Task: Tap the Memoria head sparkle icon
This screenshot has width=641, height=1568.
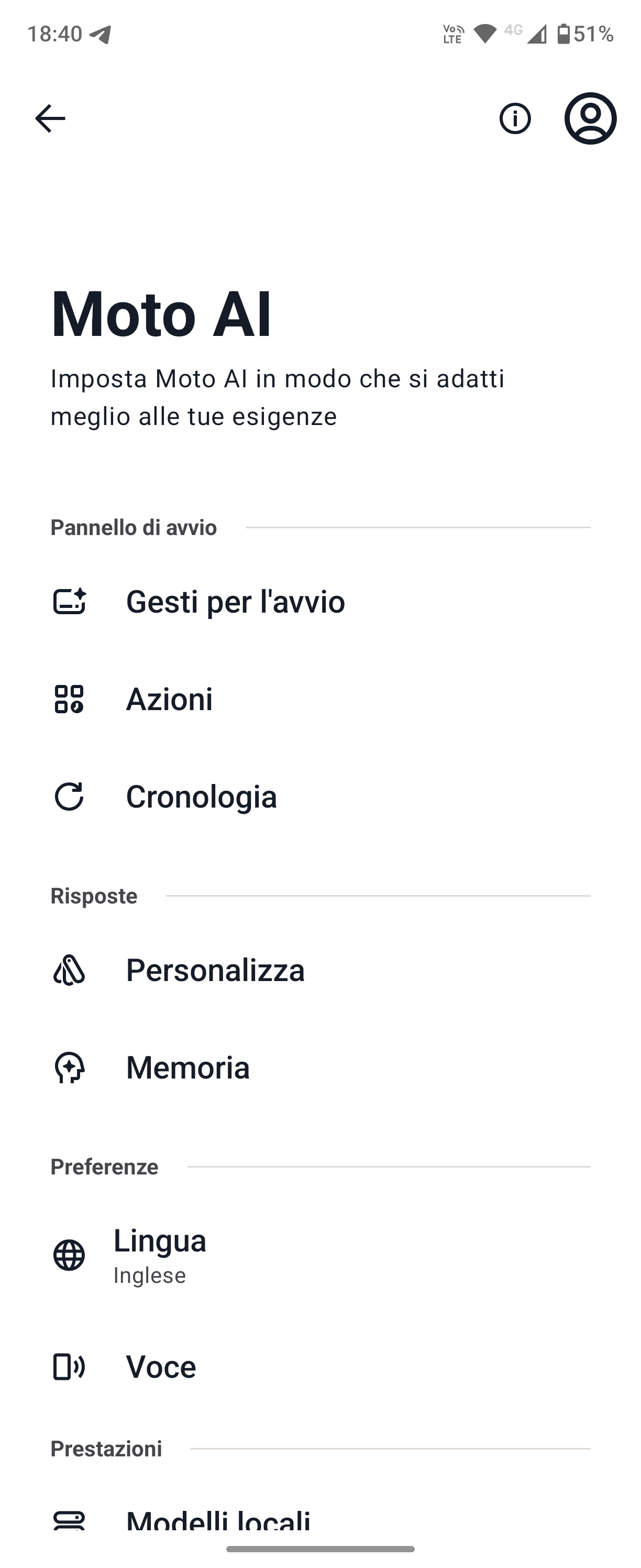Action: pyautogui.click(x=69, y=1067)
